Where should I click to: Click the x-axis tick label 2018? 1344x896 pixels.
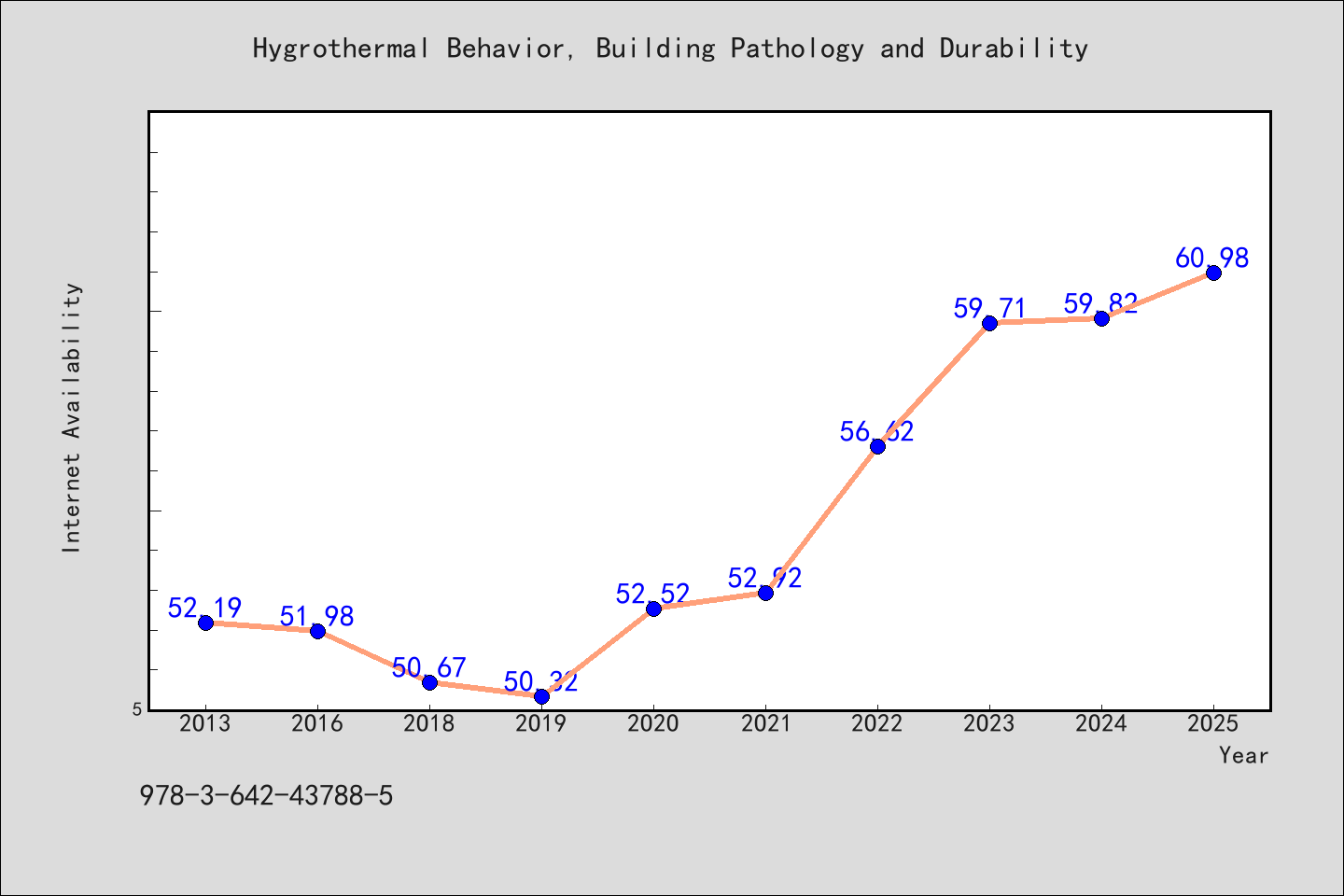tap(429, 723)
